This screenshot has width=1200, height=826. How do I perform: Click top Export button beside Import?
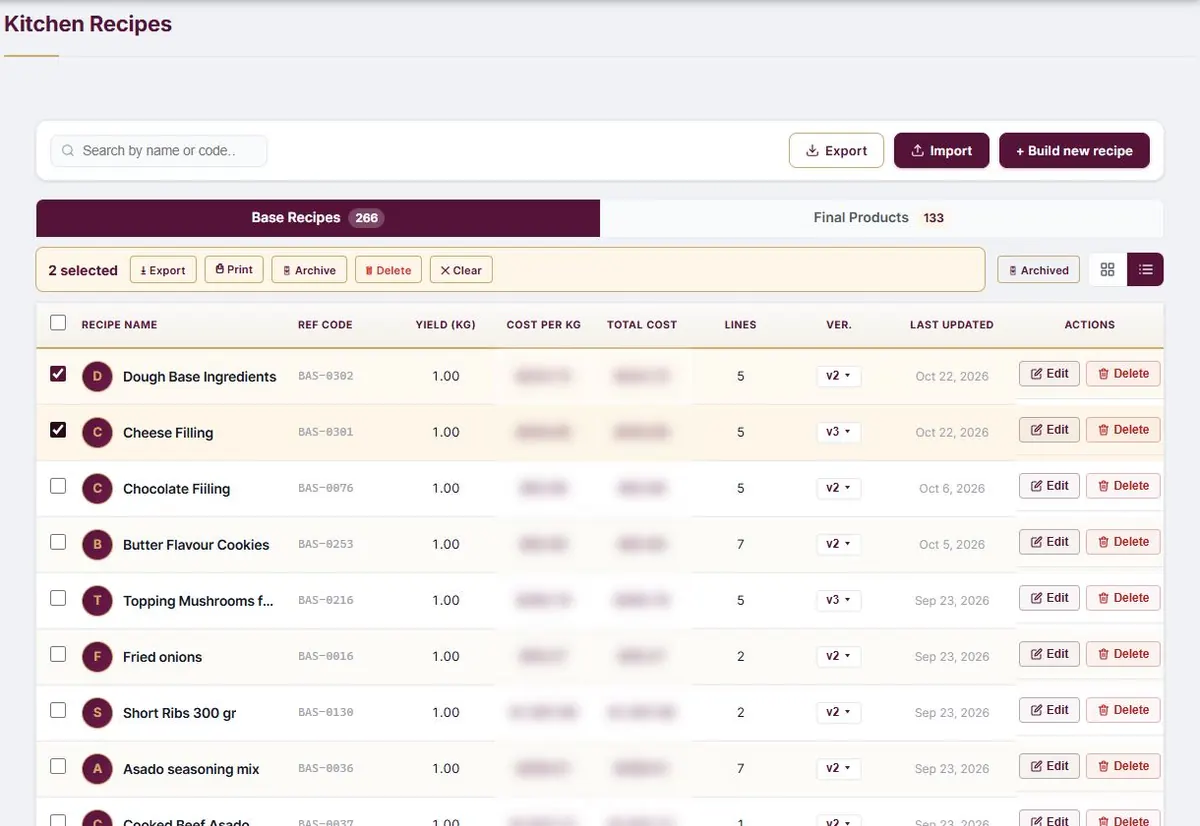coord(836,151)
